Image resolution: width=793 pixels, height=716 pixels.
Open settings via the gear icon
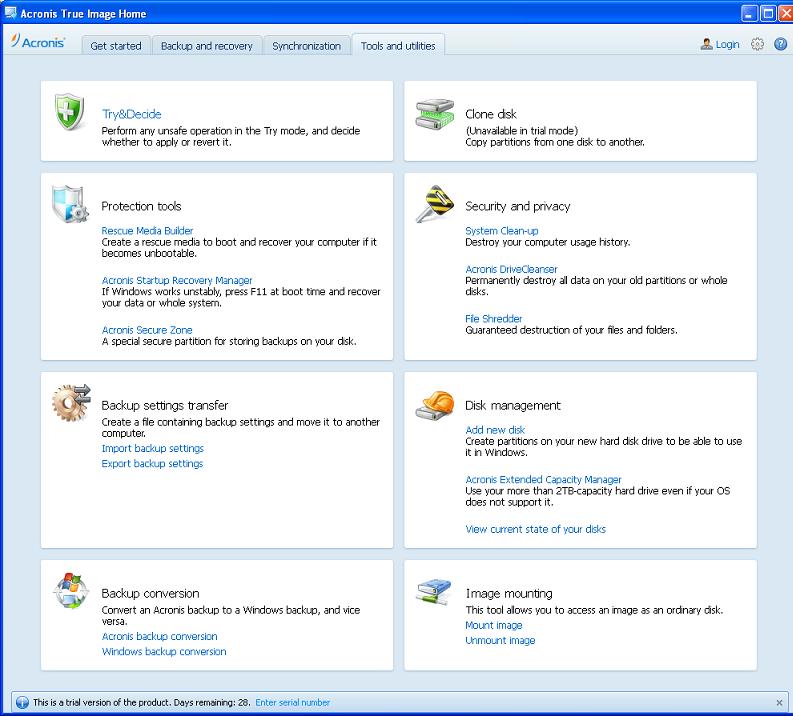[757, 45]
